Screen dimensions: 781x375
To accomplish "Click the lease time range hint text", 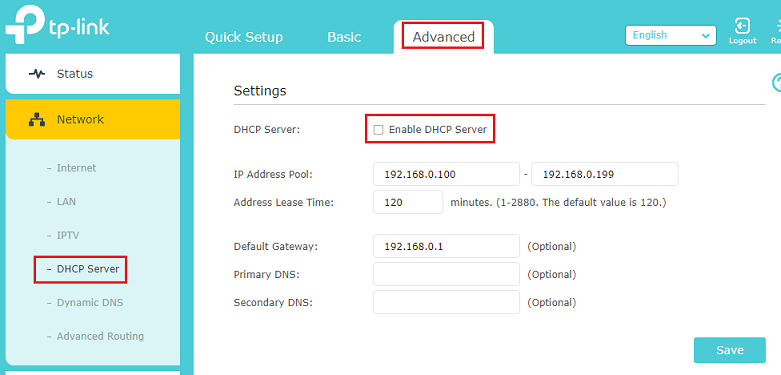I will point(558,203).
